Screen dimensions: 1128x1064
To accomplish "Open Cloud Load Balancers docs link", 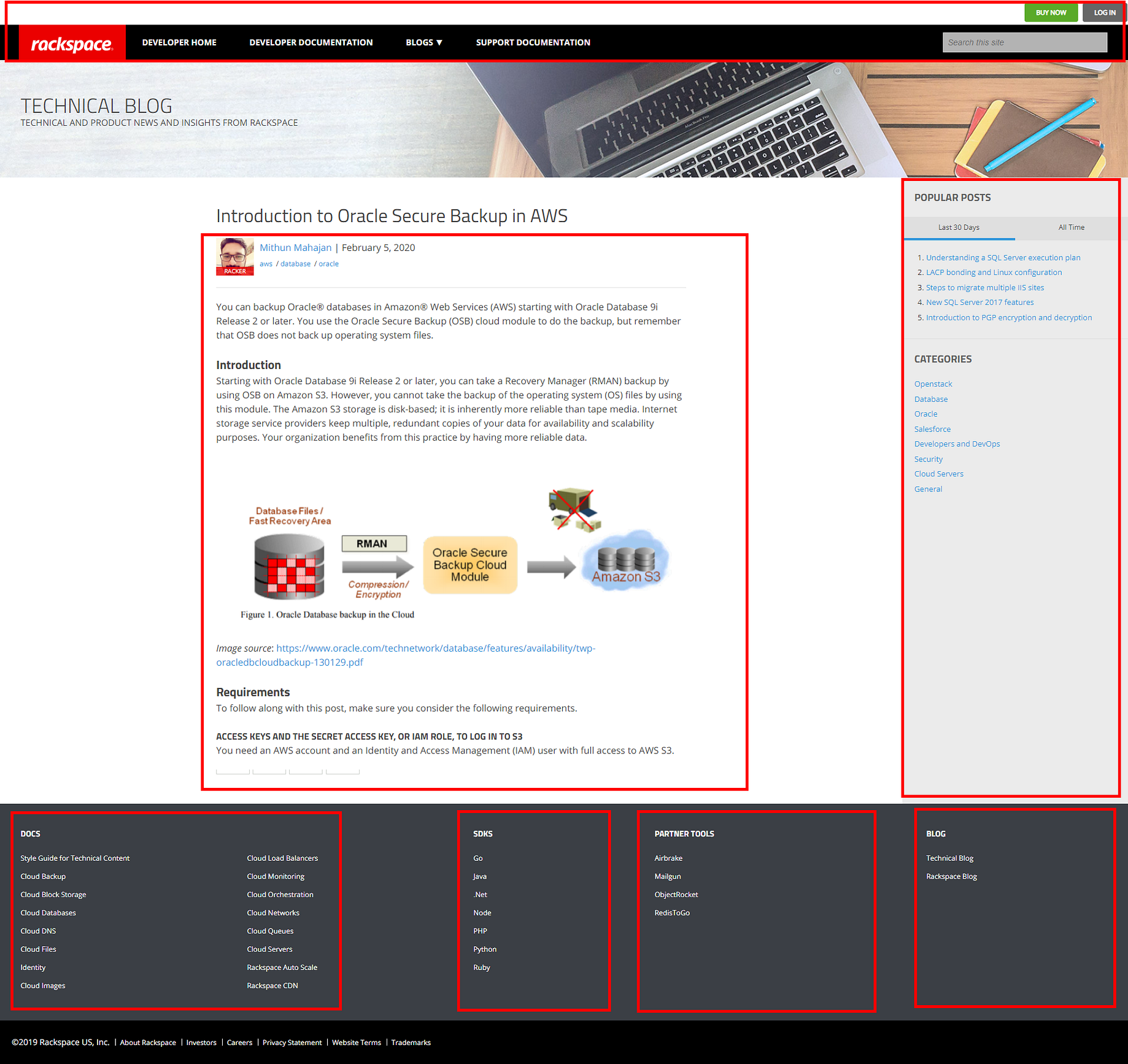I will point(282,858).
